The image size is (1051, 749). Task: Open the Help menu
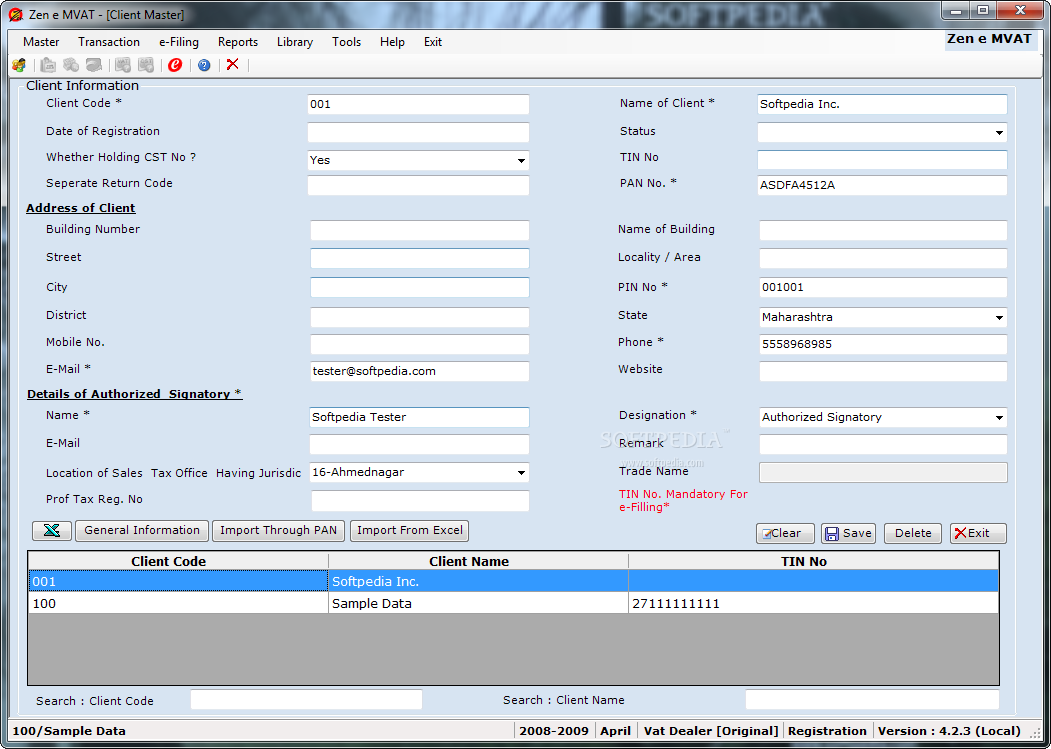392,42
